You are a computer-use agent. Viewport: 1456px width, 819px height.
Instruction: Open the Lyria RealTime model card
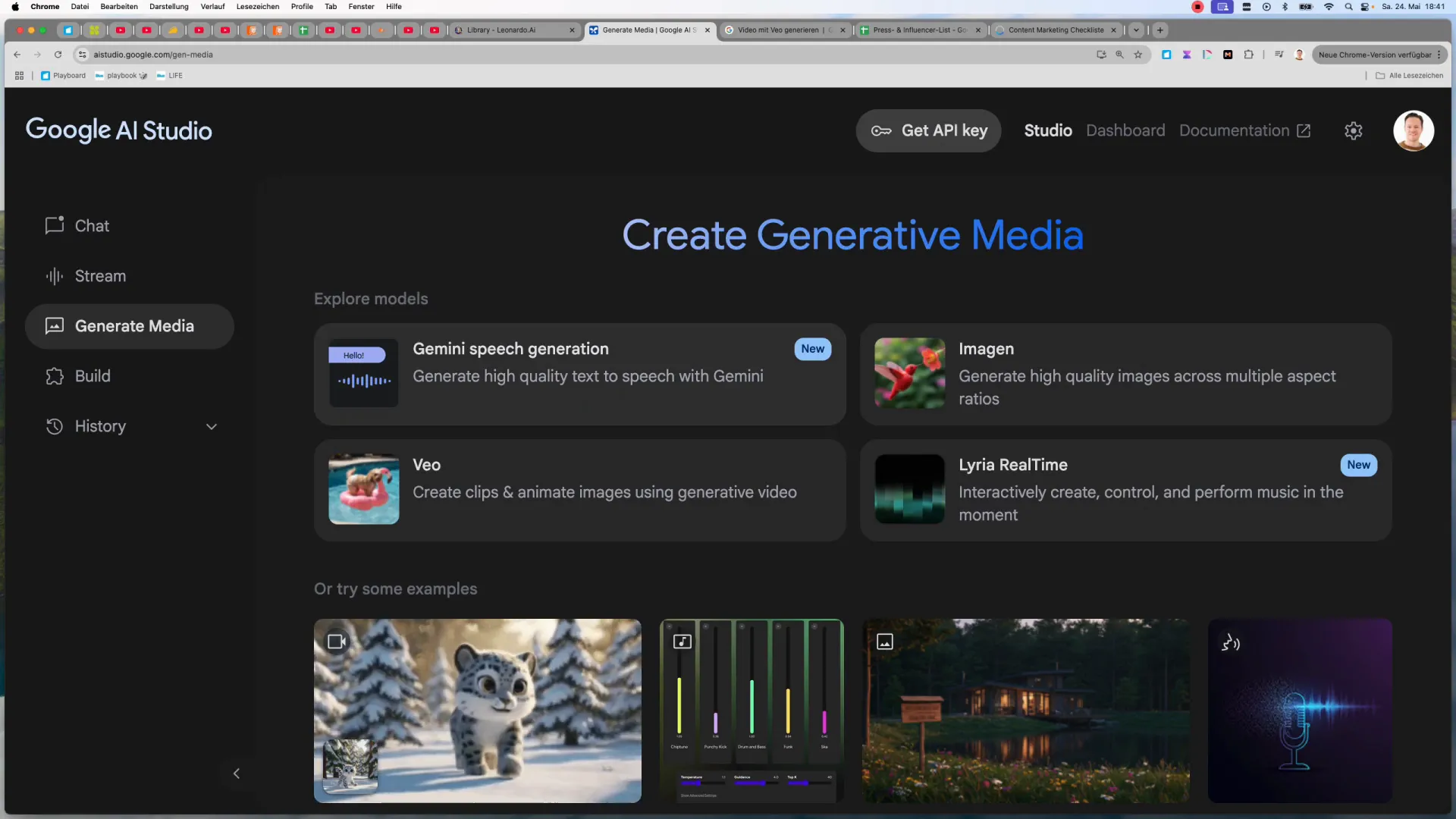1125,490
